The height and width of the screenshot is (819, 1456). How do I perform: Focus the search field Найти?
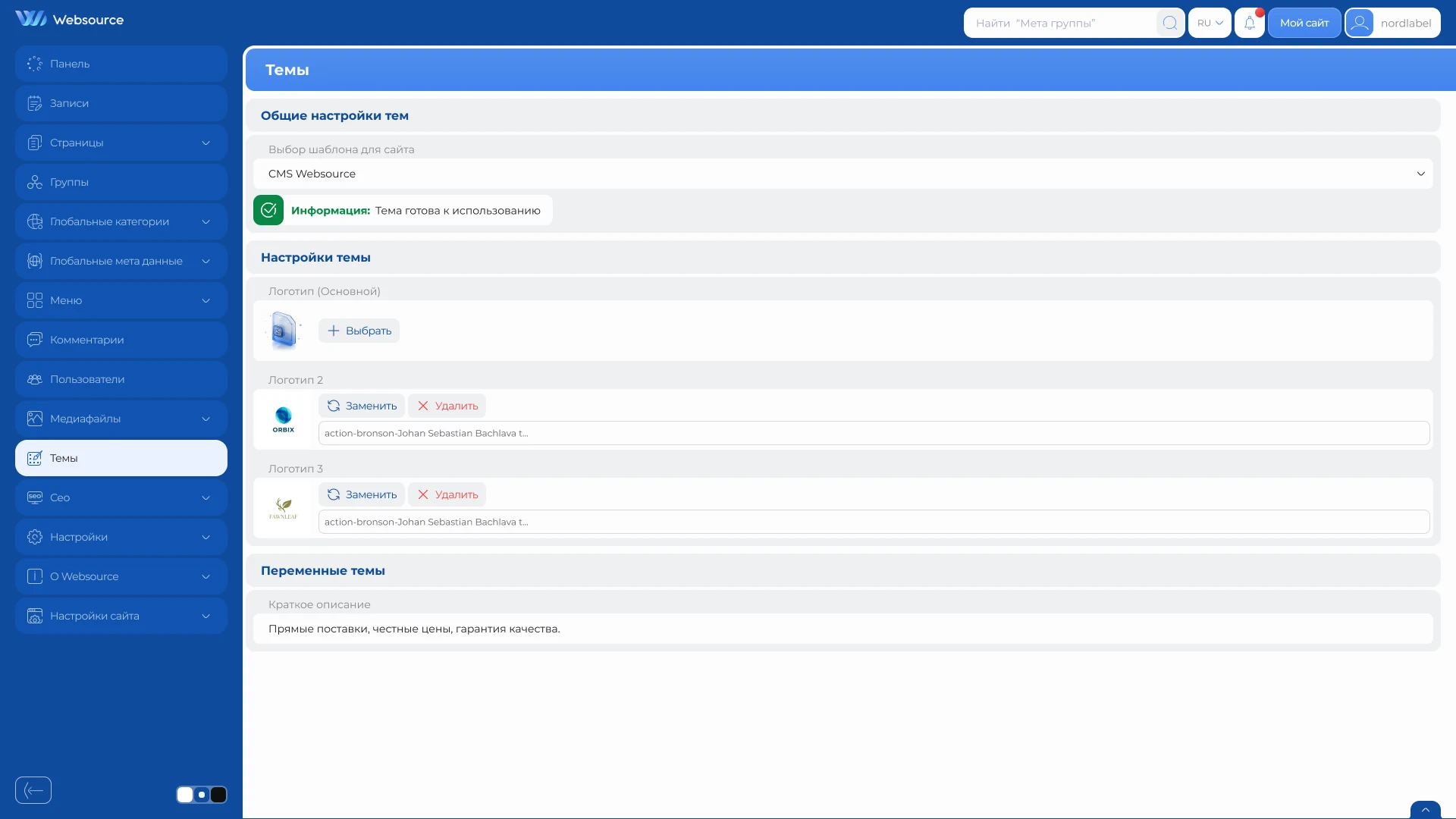[x=1062, y=23]
